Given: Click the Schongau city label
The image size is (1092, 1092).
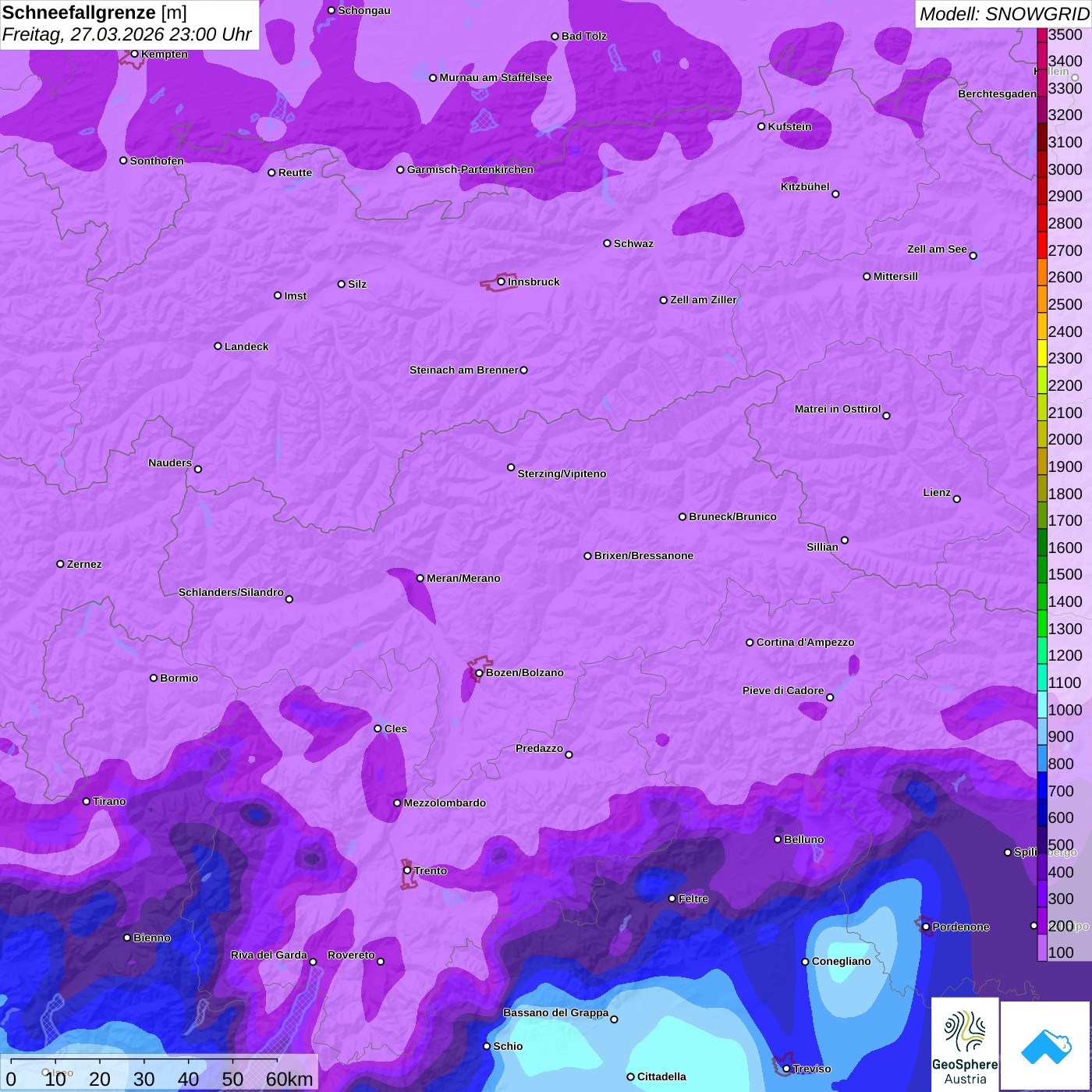Looking at the screenshot, I should click(x=364, y=10).
